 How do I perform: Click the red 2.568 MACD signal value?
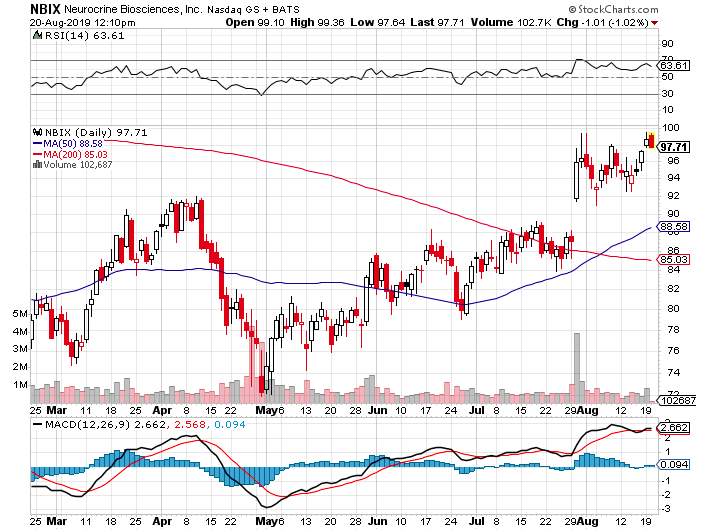[190, 424]
